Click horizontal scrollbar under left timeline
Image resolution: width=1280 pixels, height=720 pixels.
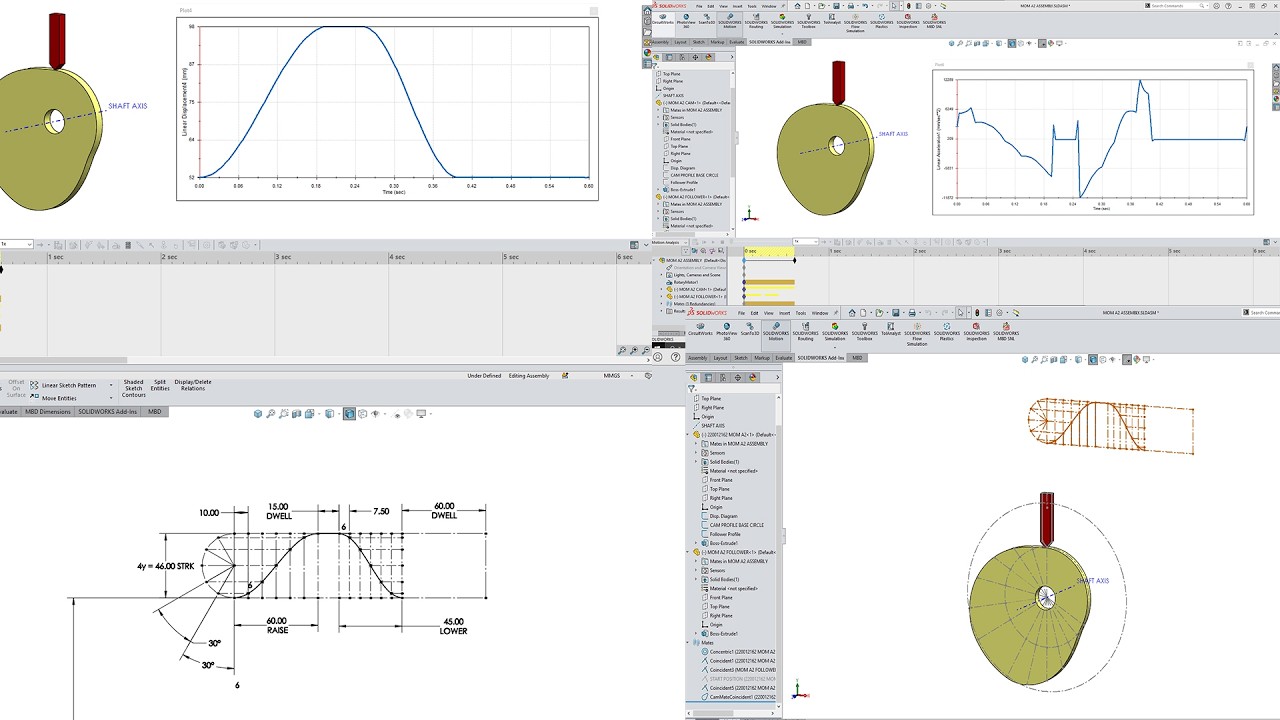[x=64, y=360]
